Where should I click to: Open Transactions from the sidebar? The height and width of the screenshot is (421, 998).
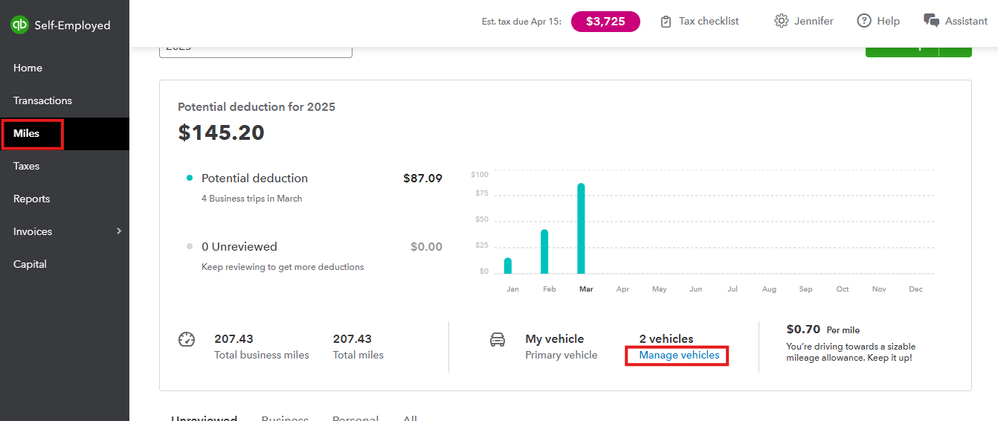[x=43, y=101]
